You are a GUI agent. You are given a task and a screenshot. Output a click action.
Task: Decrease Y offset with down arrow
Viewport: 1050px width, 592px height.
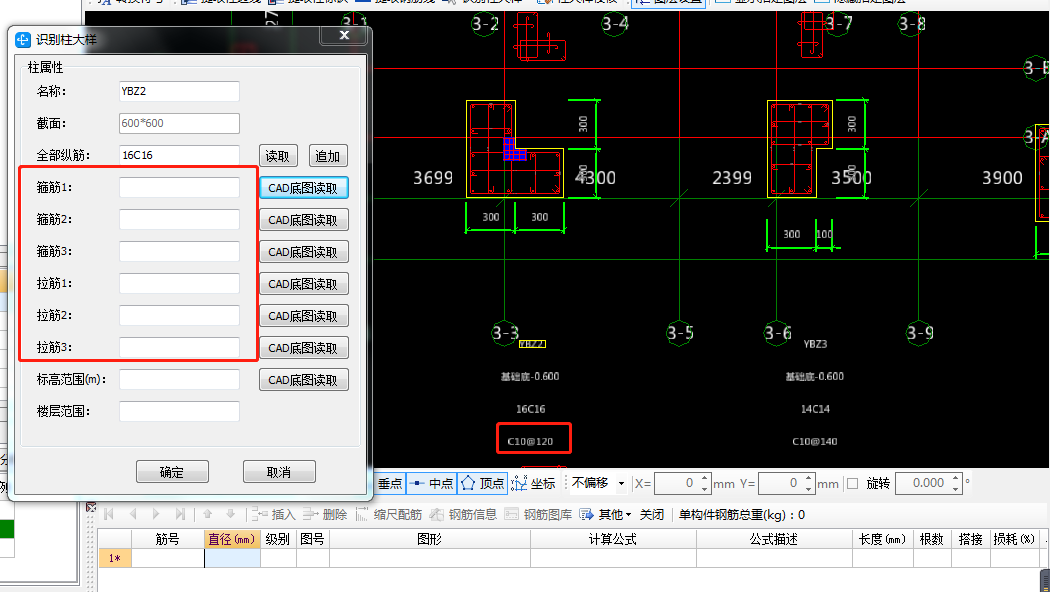(x=809, y=489)
